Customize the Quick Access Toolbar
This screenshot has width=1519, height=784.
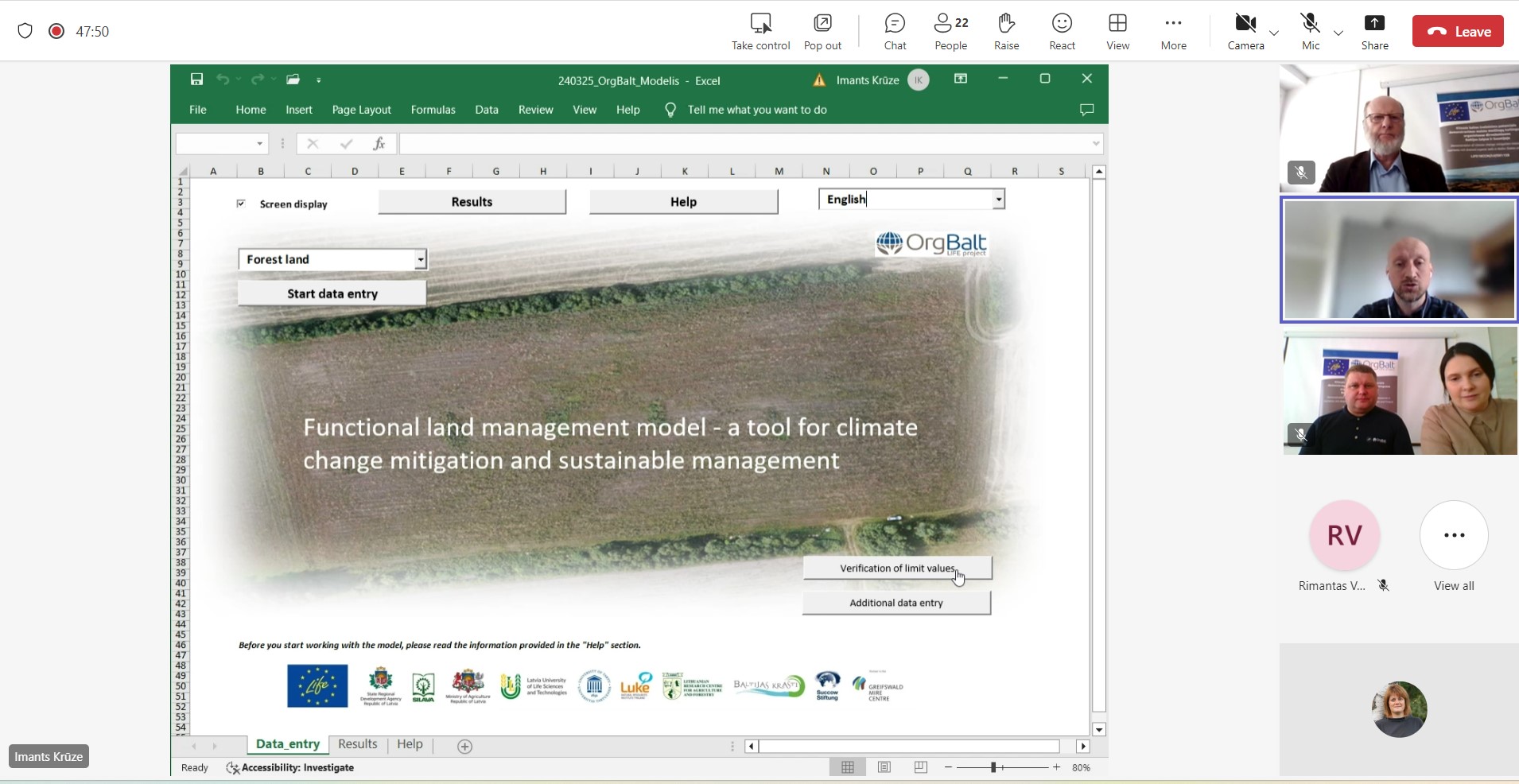(319, 80)
